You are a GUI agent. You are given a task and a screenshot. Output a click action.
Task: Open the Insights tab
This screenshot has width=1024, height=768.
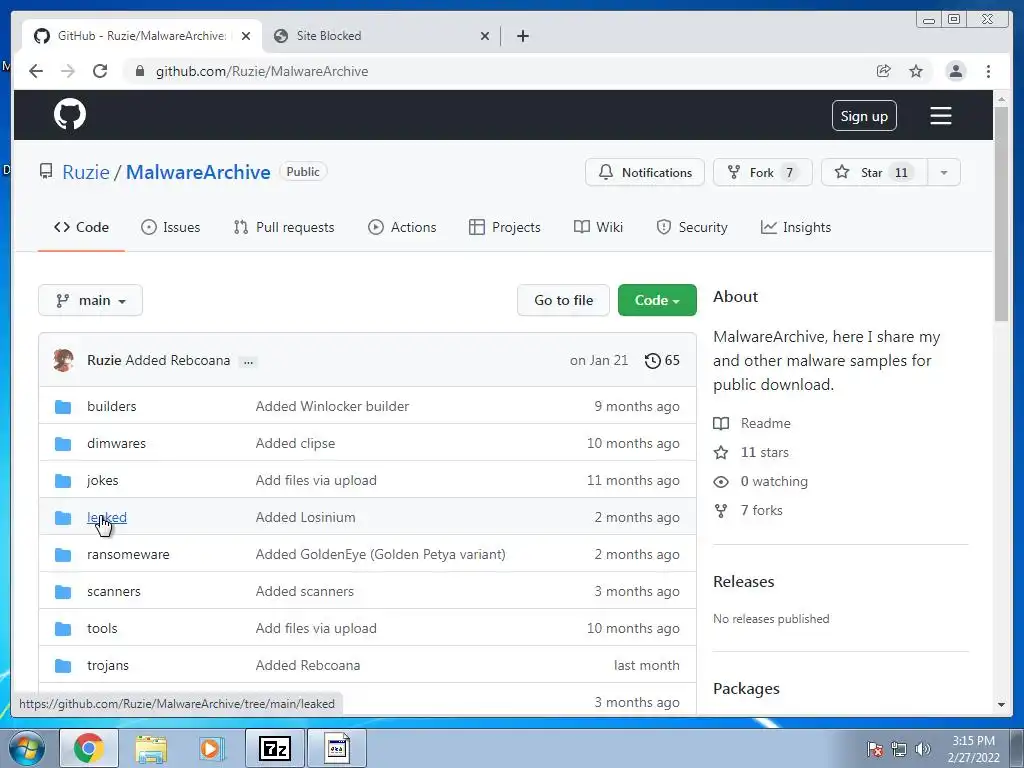(795, 227)
